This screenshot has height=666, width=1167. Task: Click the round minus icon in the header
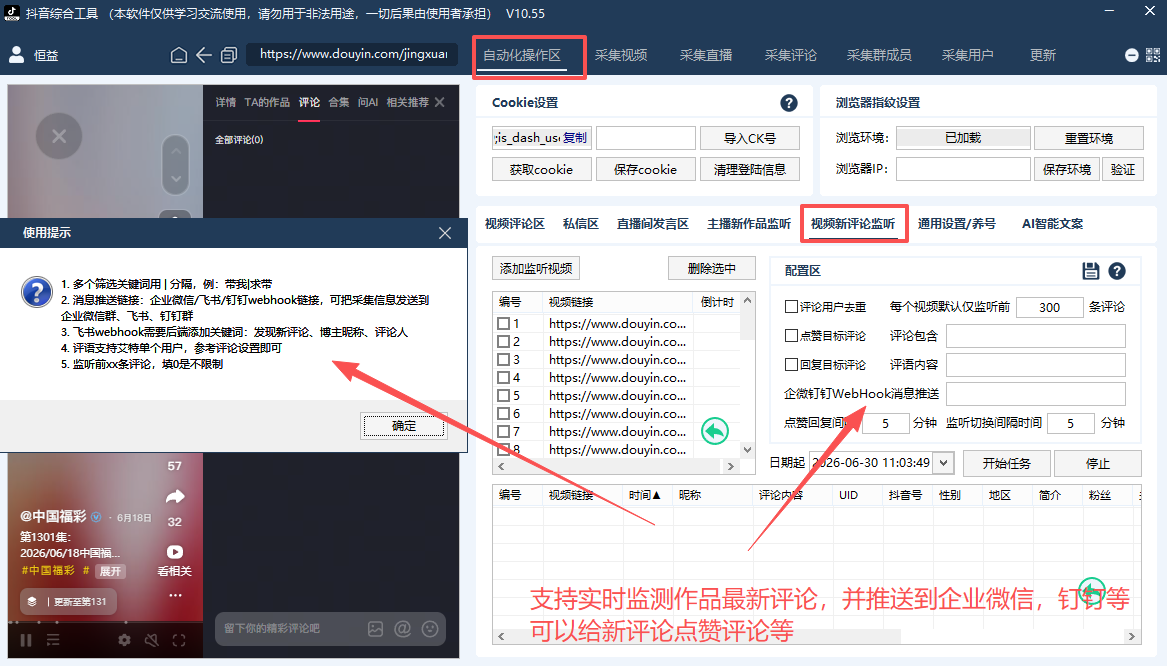pyautogui.click(x=1131, y=55)
